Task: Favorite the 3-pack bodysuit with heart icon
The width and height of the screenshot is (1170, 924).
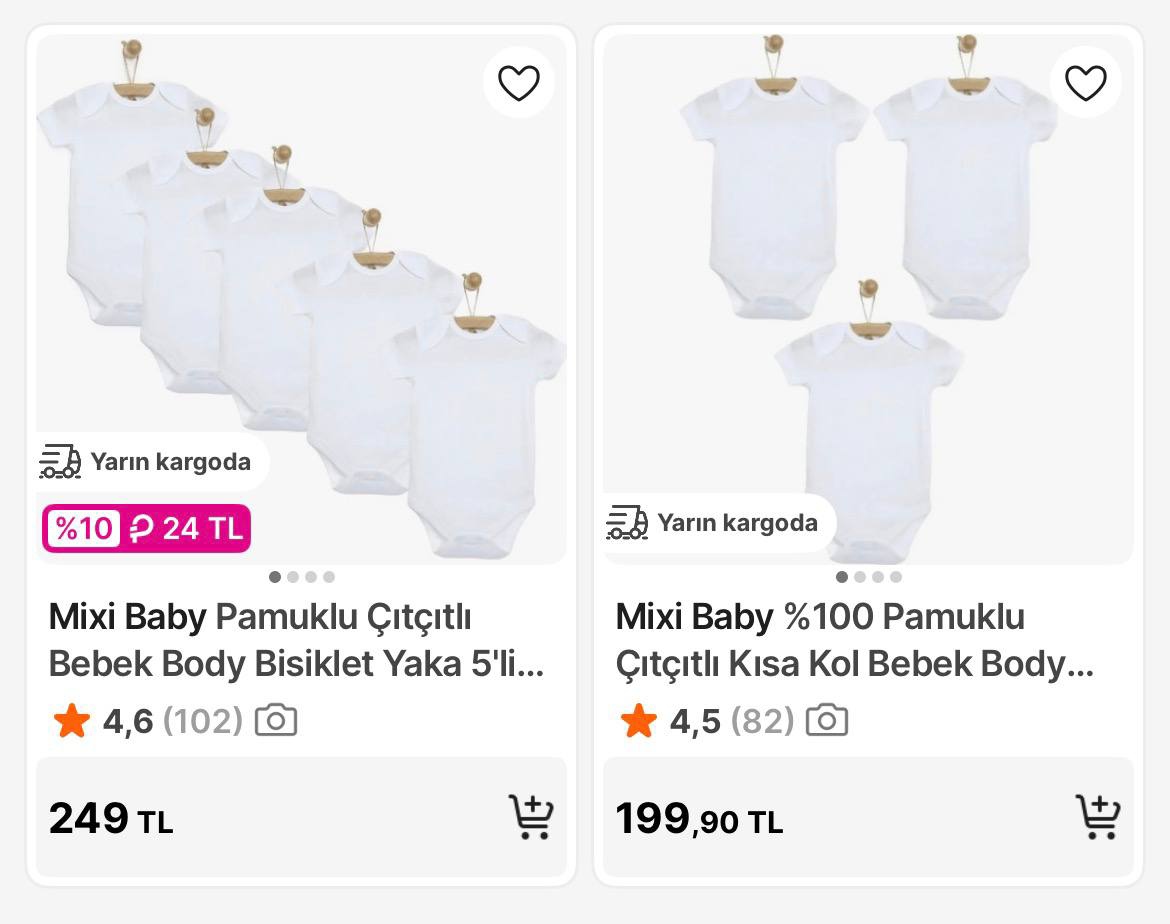Action: pyautogui.click(x=1085, y=82)
